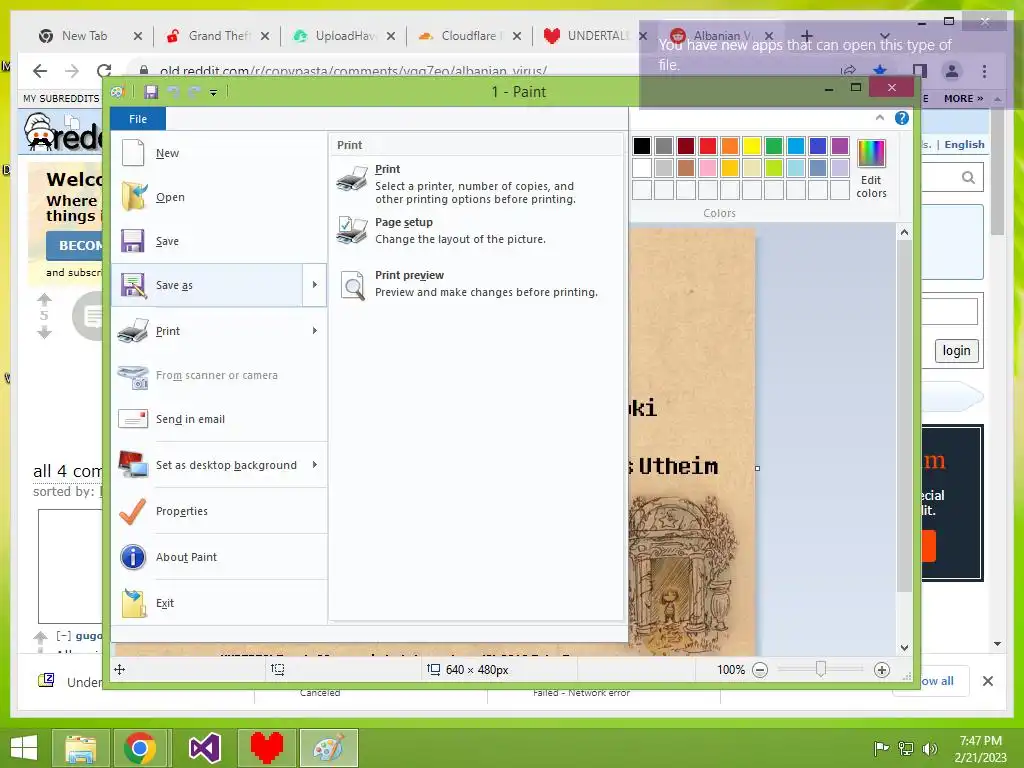Open Print preview magnifier icon
This screenshot has width=1024, height=768.
point(353,285)
